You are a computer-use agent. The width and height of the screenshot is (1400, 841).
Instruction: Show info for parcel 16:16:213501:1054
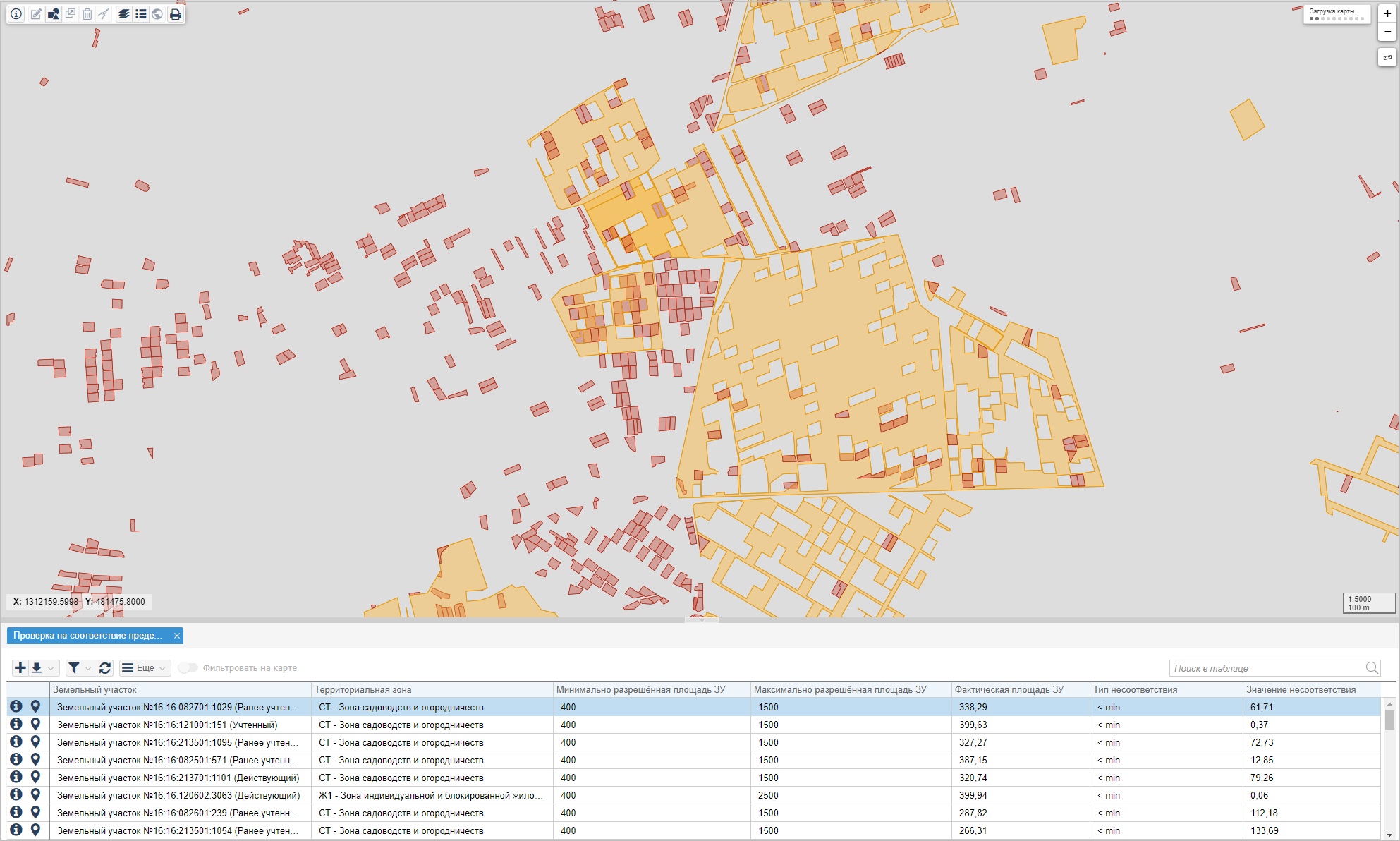tap(16, 830)
